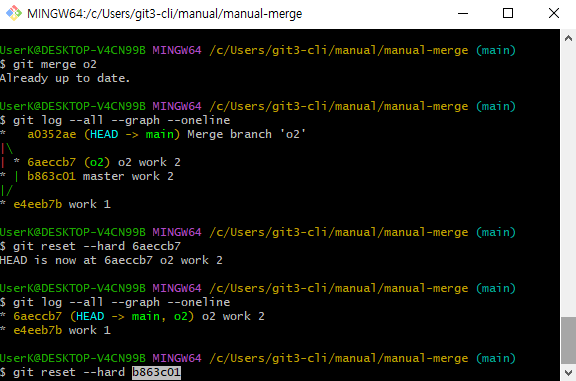Click the '(o2)' branch label on the graph row

(x=97, y=162)
